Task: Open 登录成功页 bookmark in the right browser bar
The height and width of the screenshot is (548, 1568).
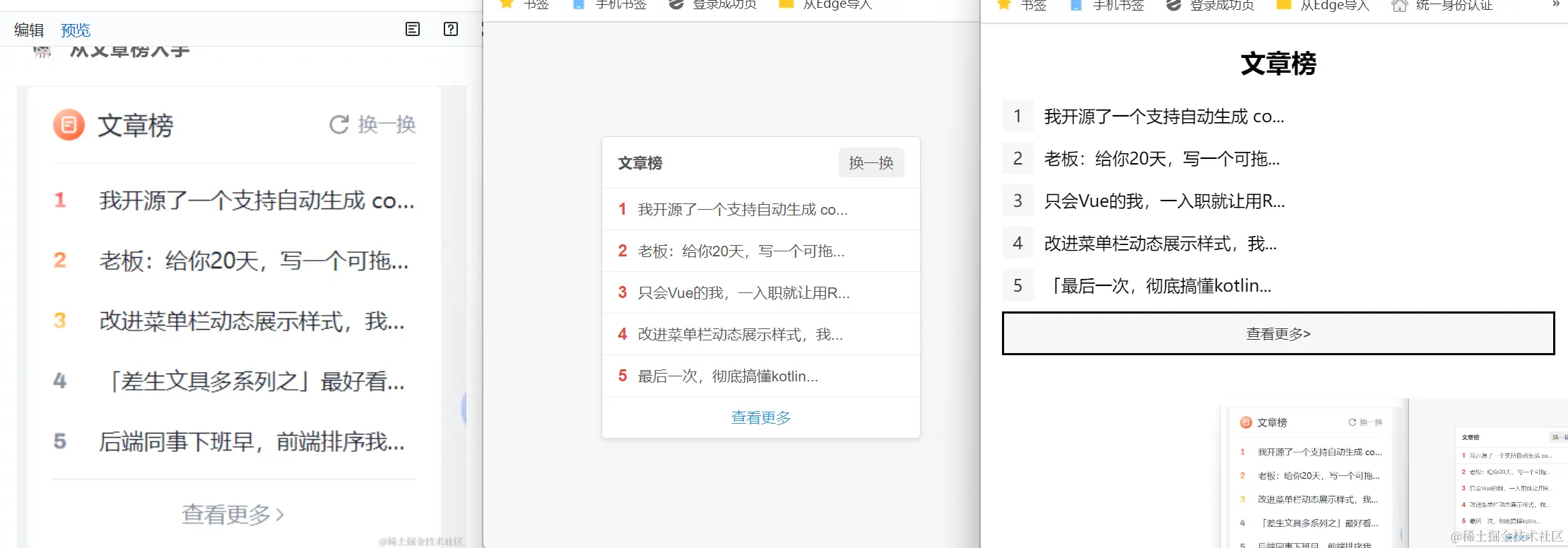Action: pos(1210,4)
